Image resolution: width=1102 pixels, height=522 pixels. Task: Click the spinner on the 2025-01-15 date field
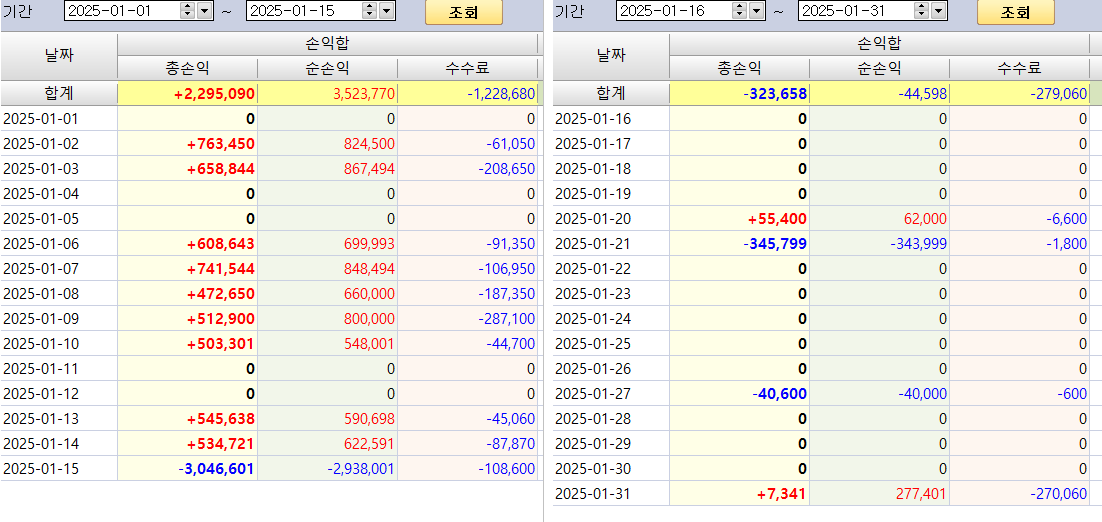point(370,11)
